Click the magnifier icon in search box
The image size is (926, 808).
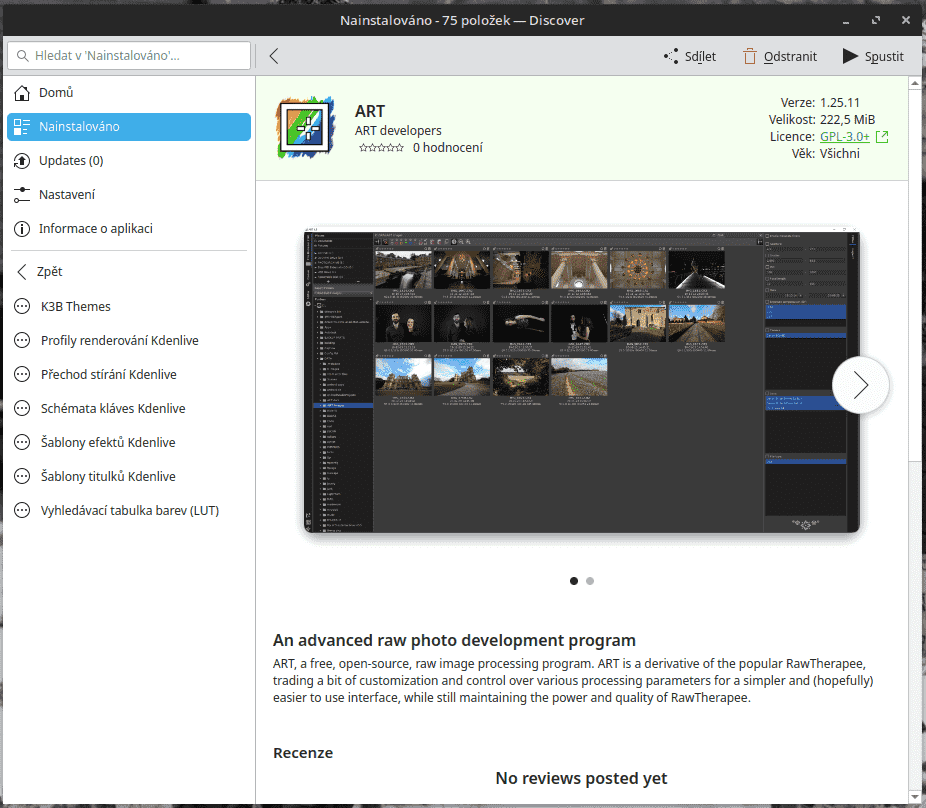[x=22, y=56]
